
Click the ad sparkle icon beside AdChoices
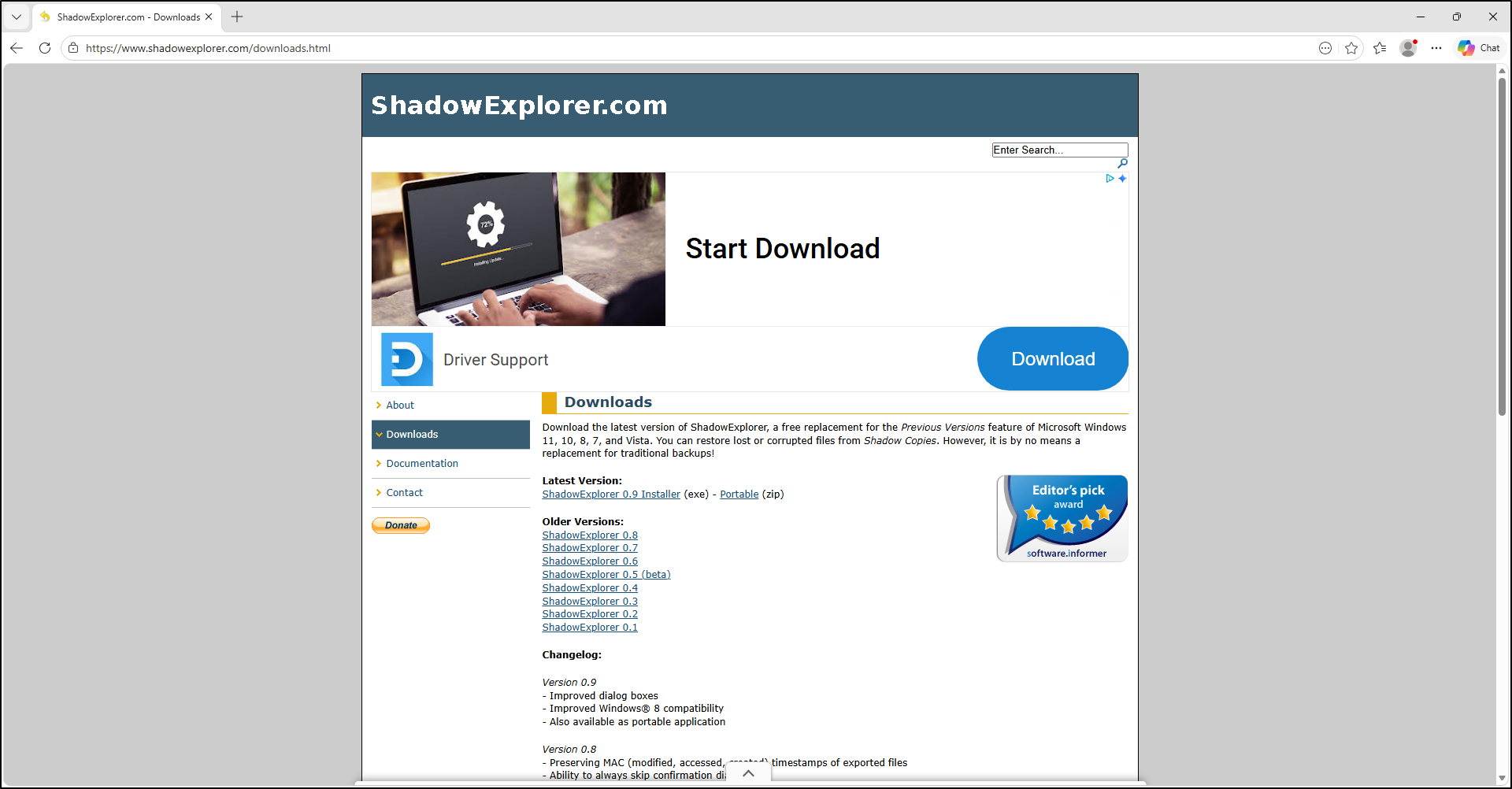coord(1122,179)
